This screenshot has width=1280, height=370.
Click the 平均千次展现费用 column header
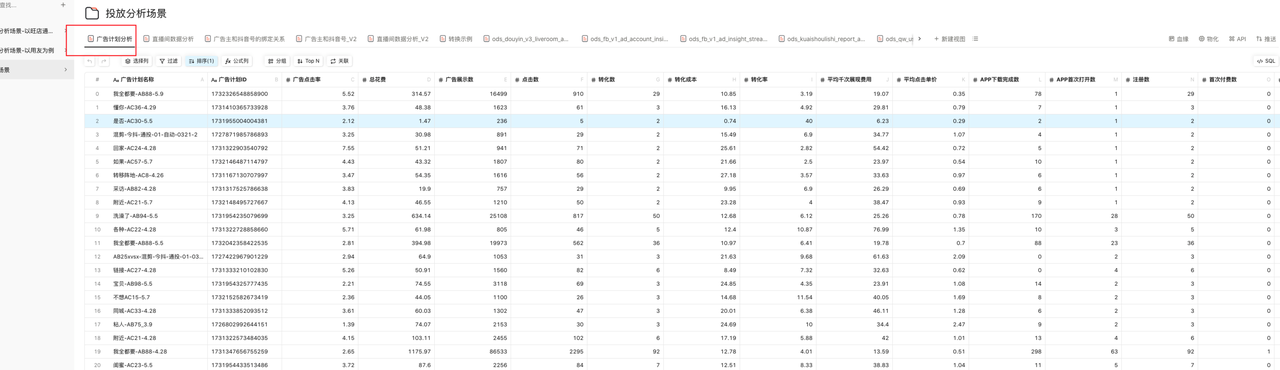pyautogui.click(x=853, y=79)
